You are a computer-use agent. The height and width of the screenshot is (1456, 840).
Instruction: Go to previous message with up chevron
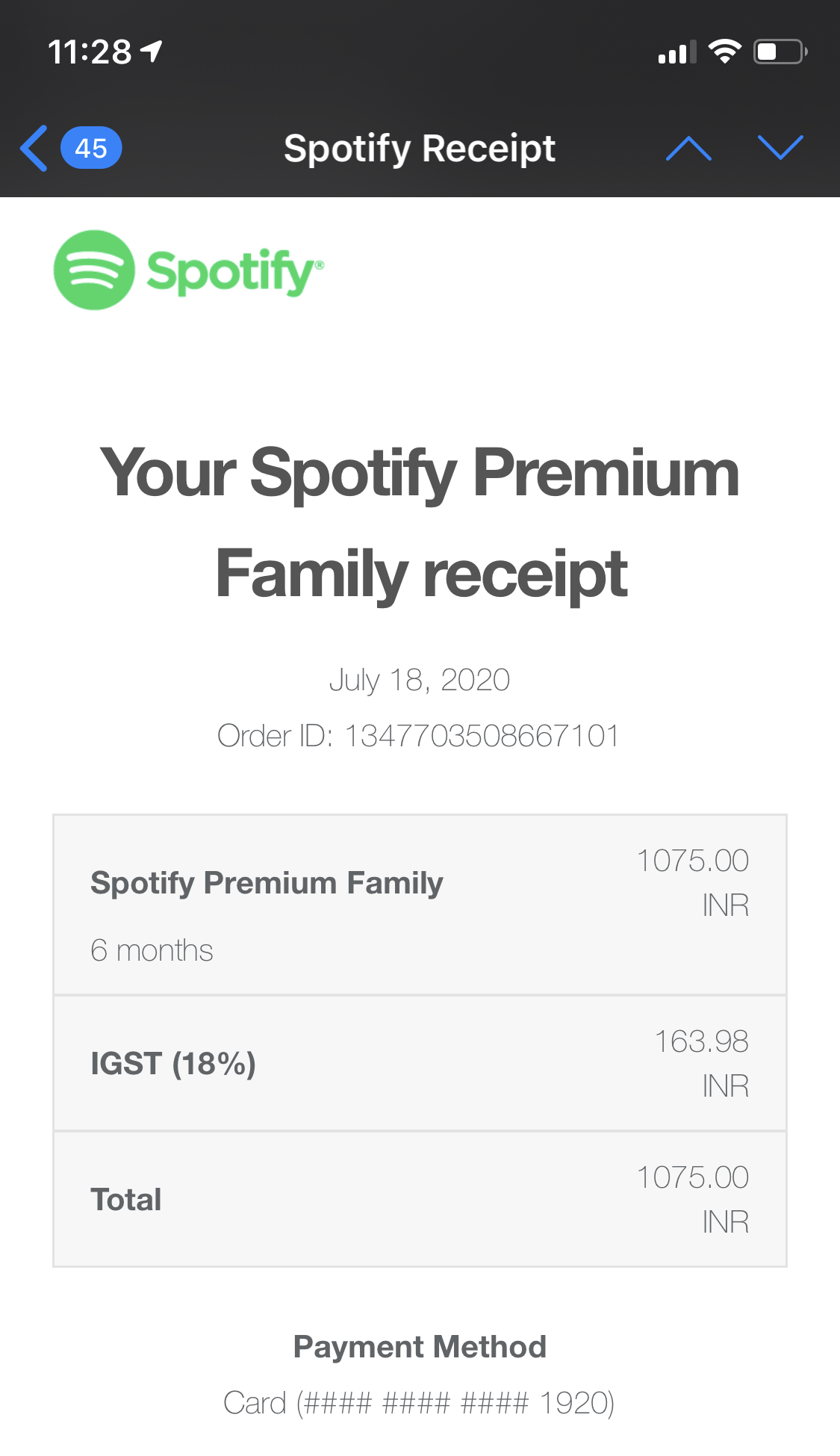point(688,148)
